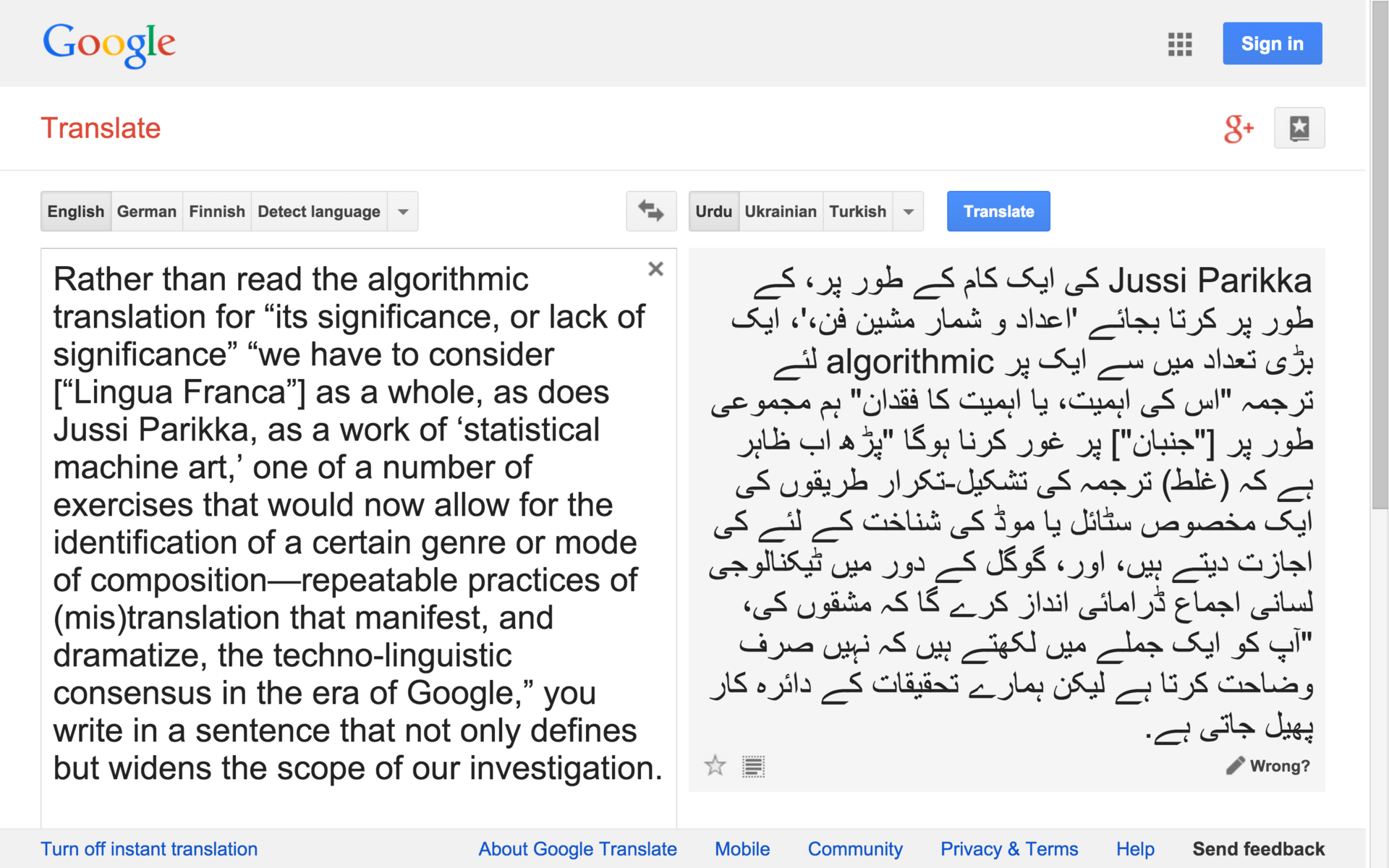Screen dimensions: 1389x868
Task: Open About Google Translate link
Action: (x=577, y=848)
